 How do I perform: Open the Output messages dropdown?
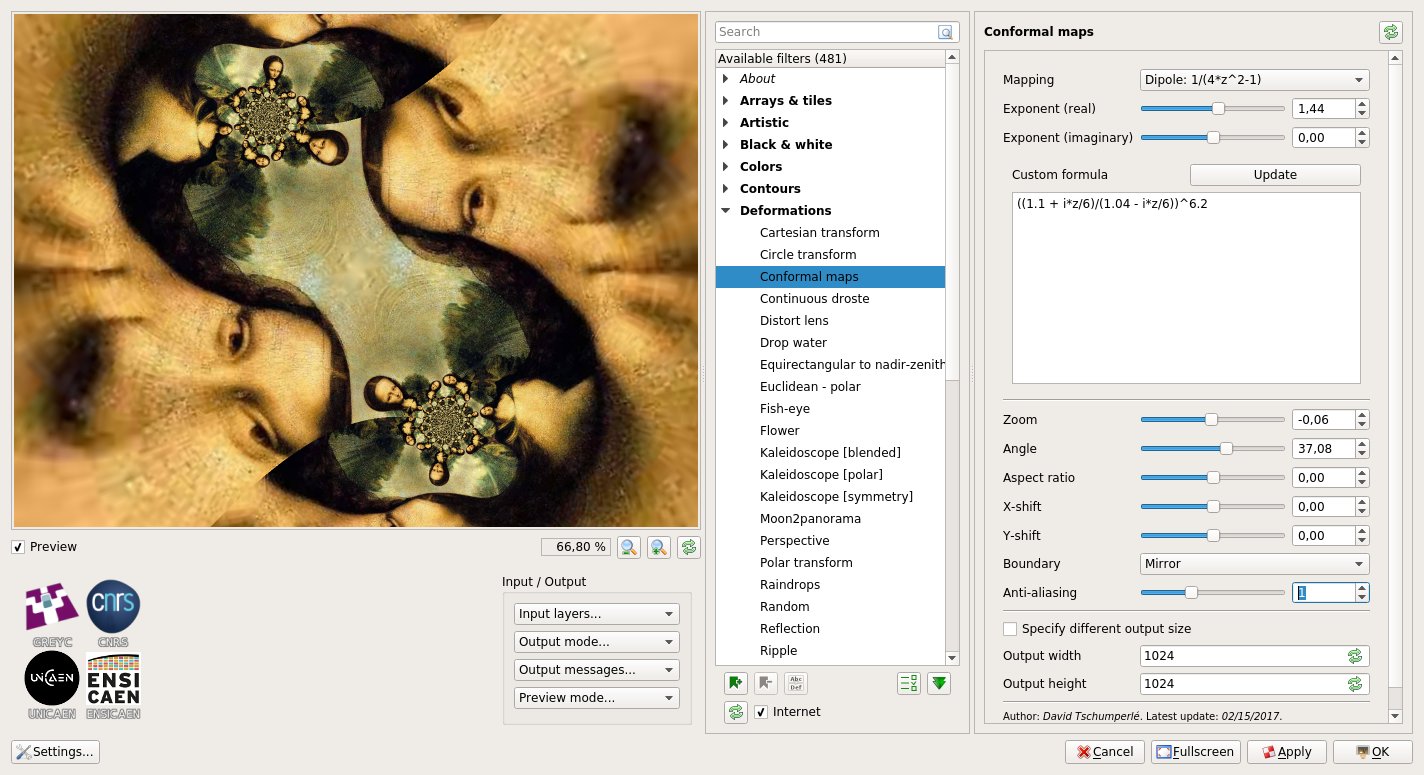[x=597, y=670]
